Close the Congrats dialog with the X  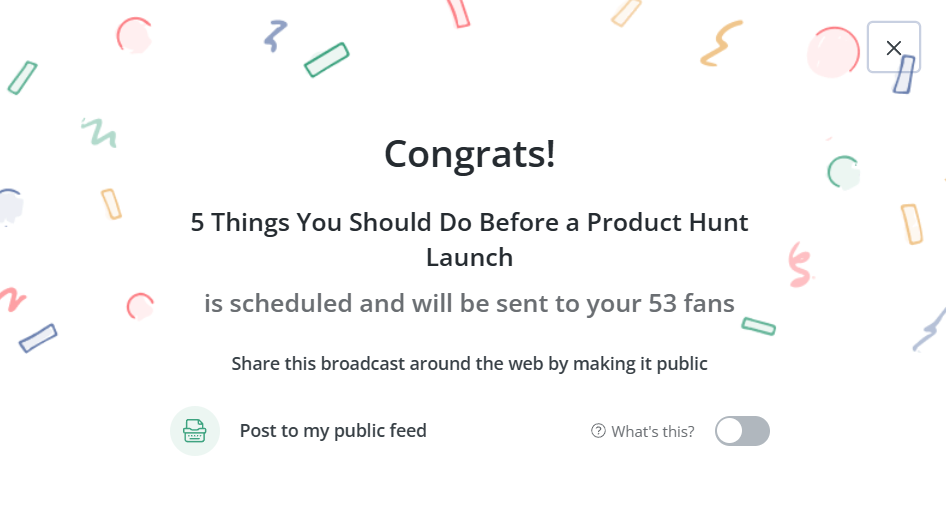(x=893, y=47)
